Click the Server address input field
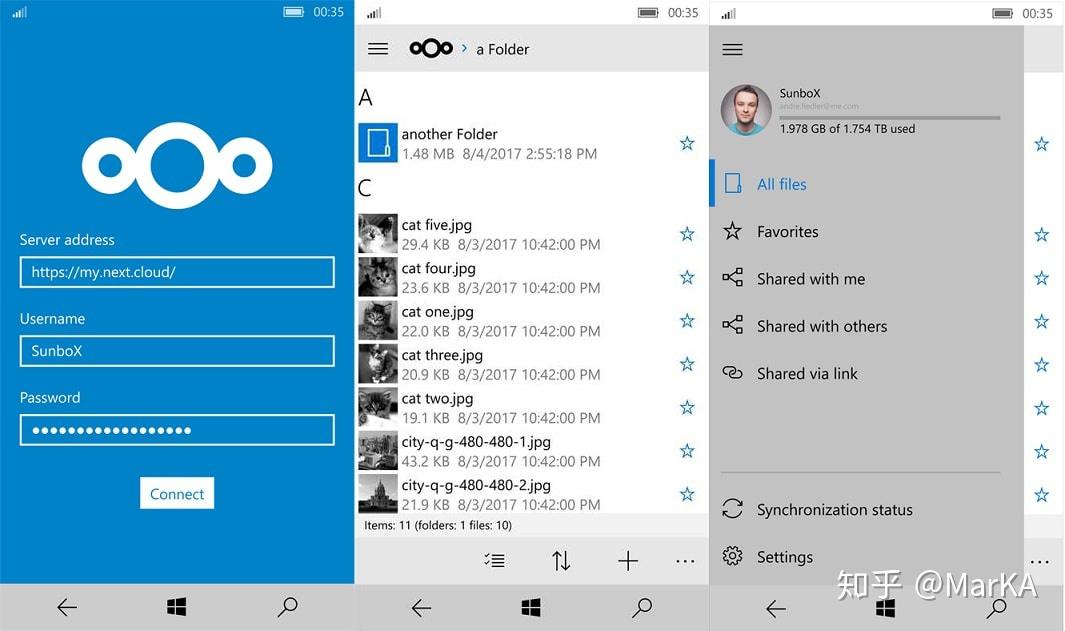1065x631 pixels. tap(177, 272)
